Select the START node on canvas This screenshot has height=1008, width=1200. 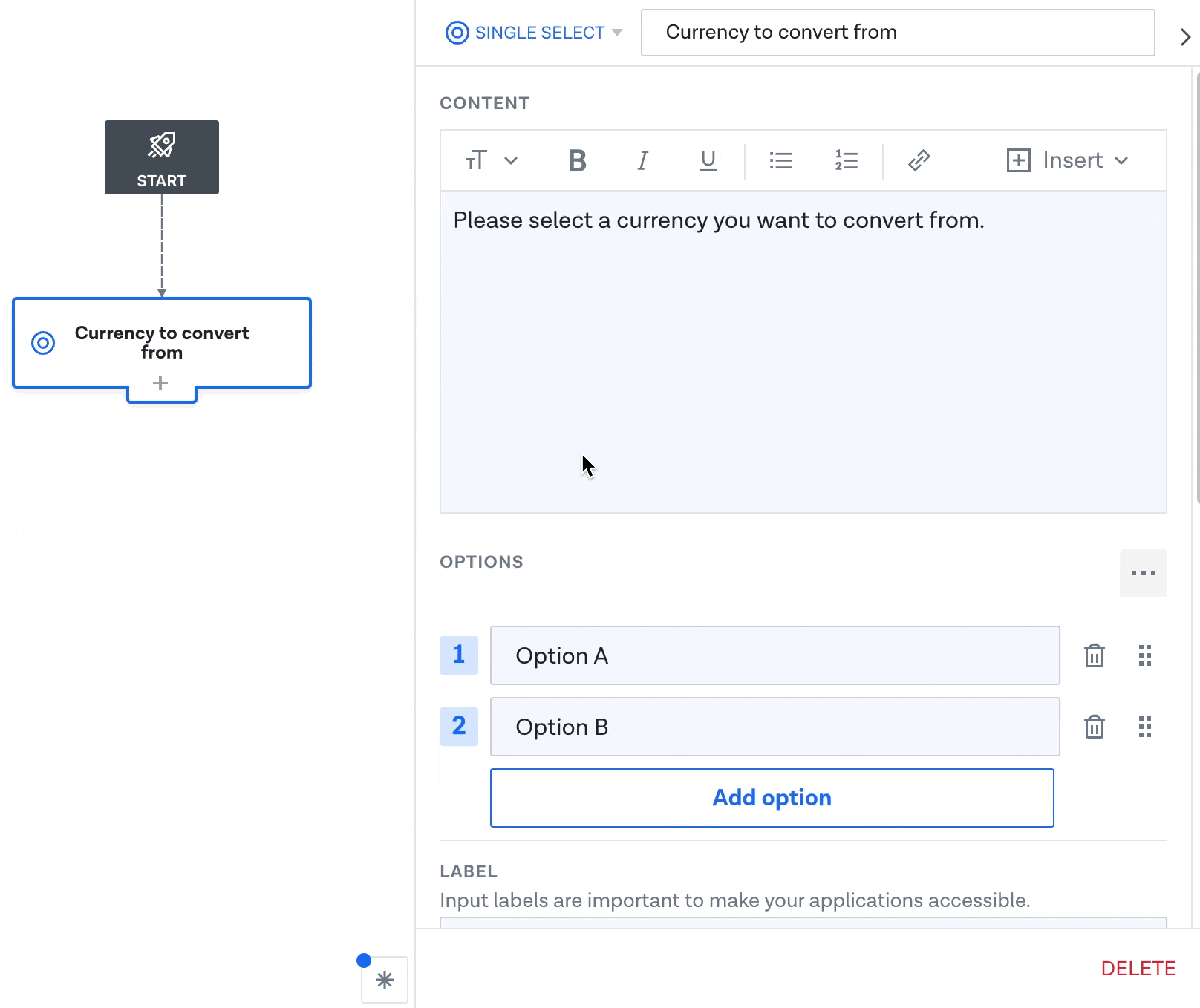pos(162,157)
